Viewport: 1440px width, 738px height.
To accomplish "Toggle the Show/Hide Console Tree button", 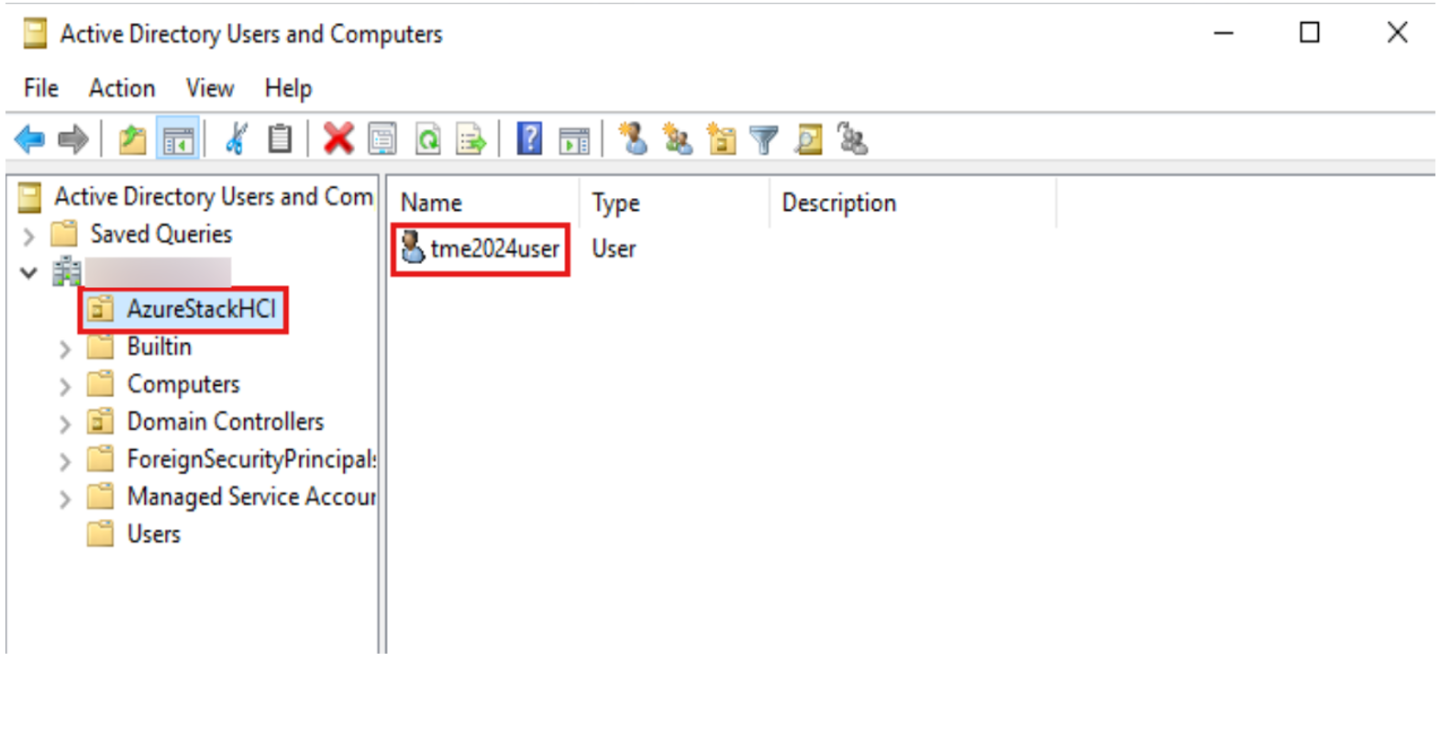I will pos(178,140).
